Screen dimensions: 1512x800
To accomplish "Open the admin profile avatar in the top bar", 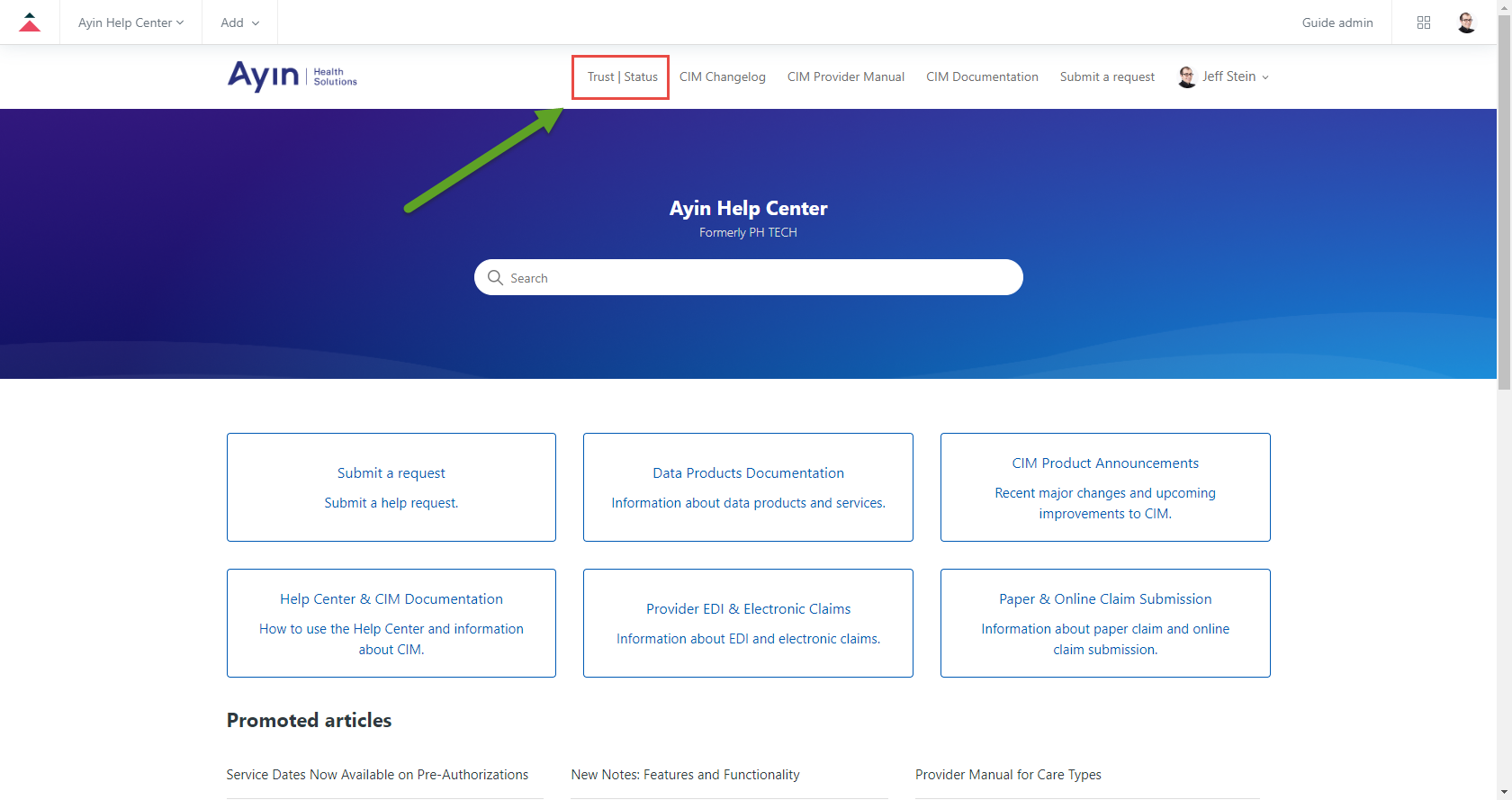I will 1466,22.
